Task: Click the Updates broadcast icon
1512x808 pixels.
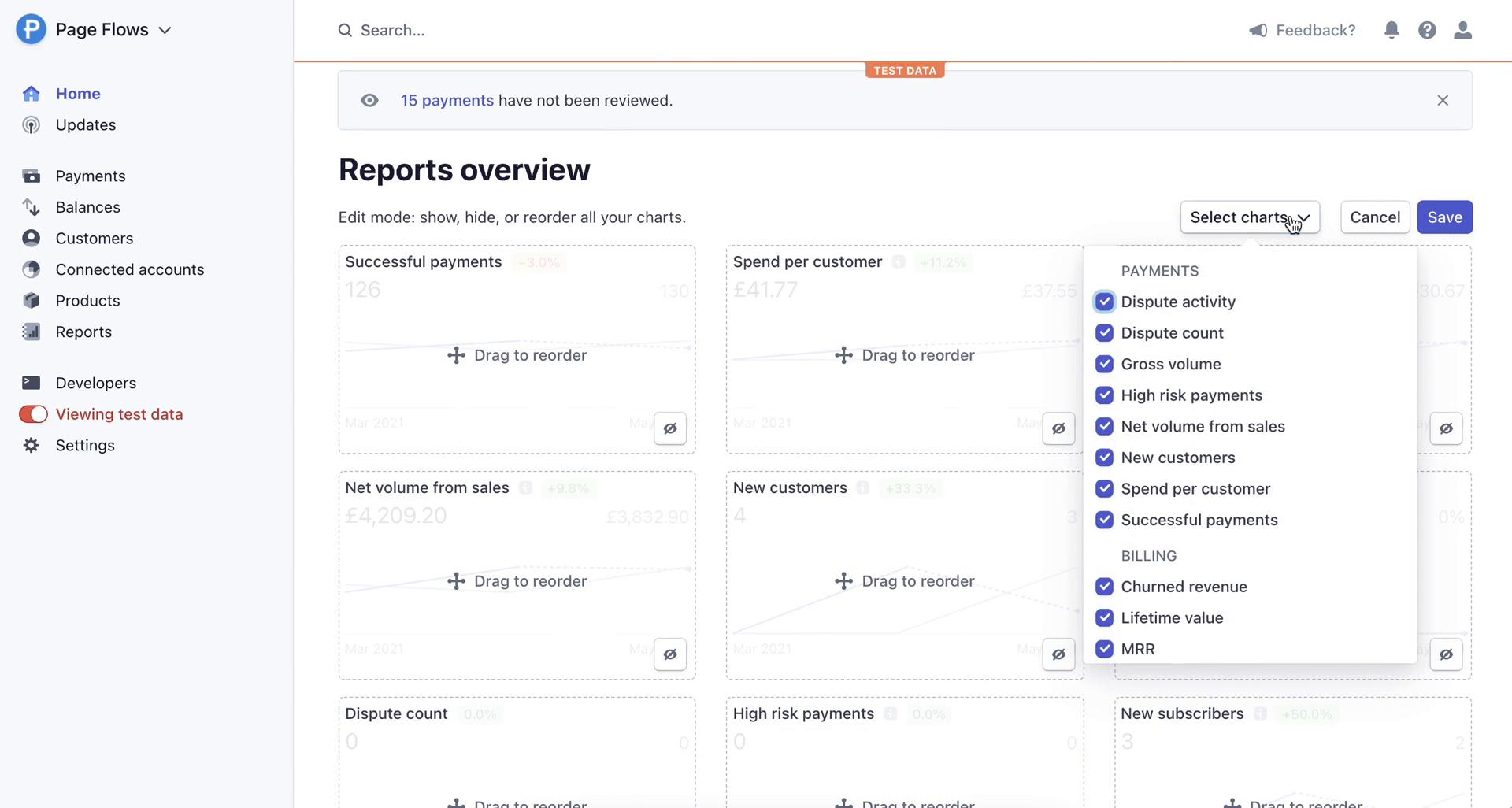Action: (31, 125)
